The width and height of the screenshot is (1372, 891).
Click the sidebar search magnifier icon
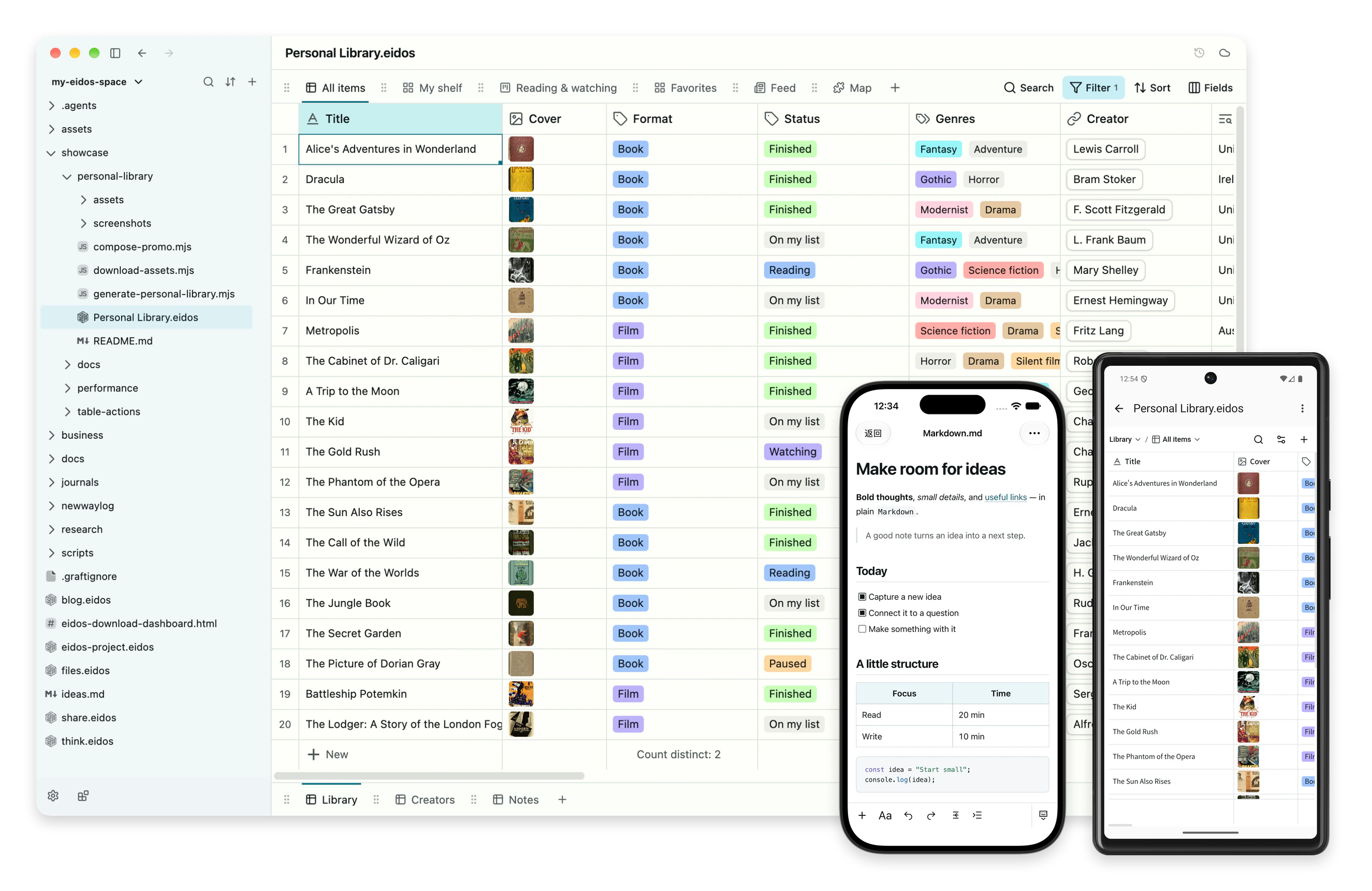[x=208, y=82]
